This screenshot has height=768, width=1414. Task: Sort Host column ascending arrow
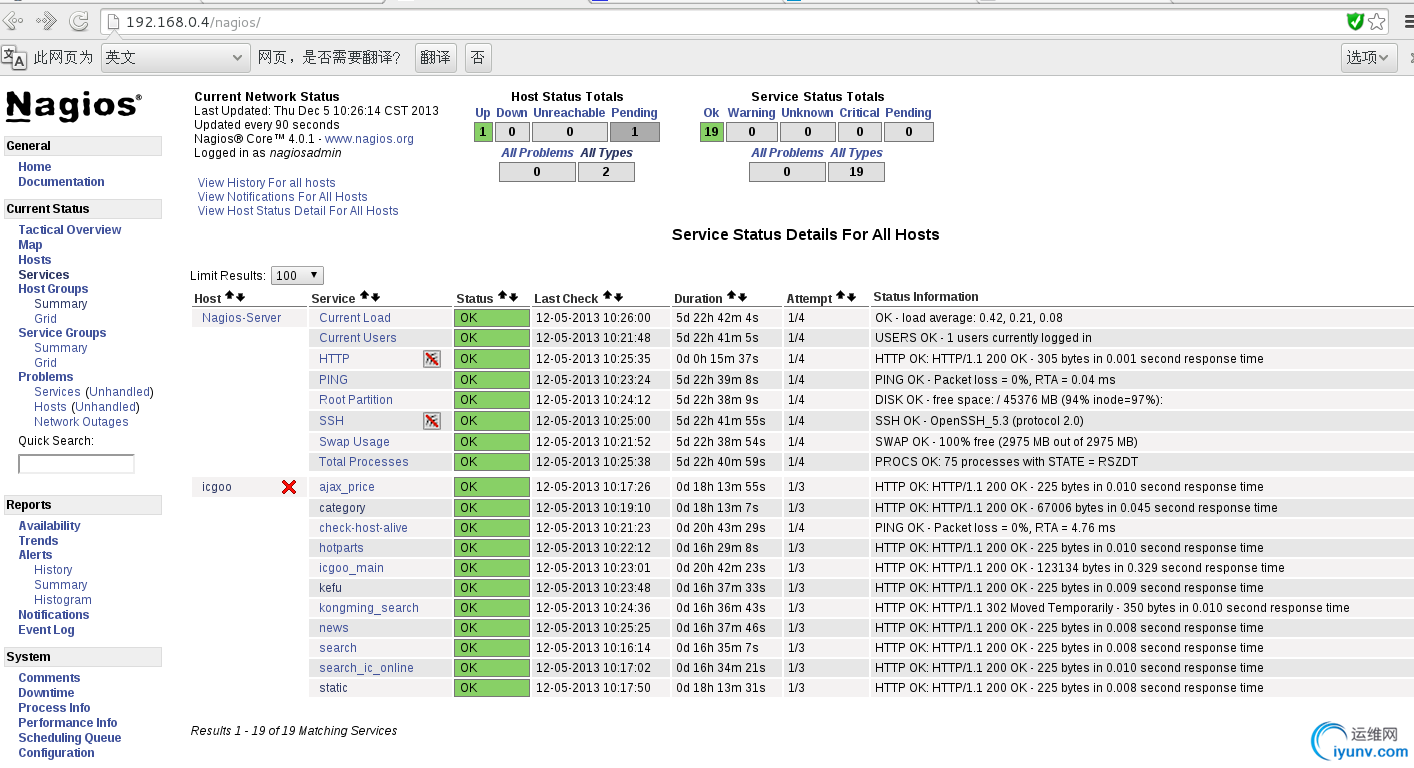tap(229, 297)
